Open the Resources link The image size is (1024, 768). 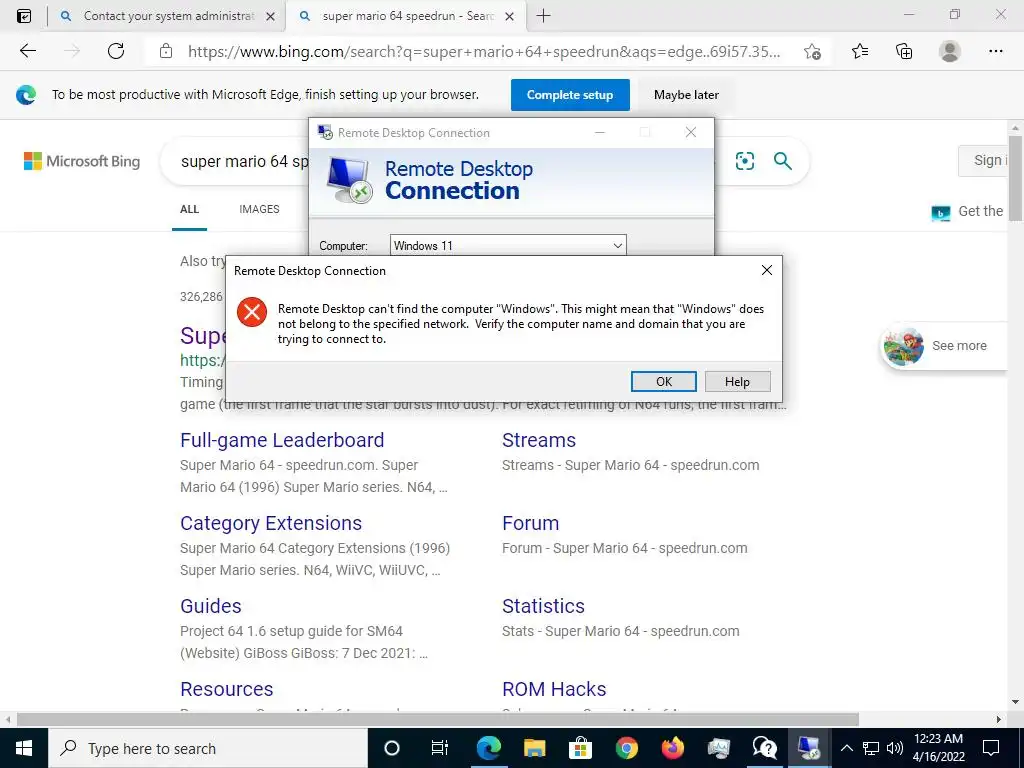pos(227,689)
